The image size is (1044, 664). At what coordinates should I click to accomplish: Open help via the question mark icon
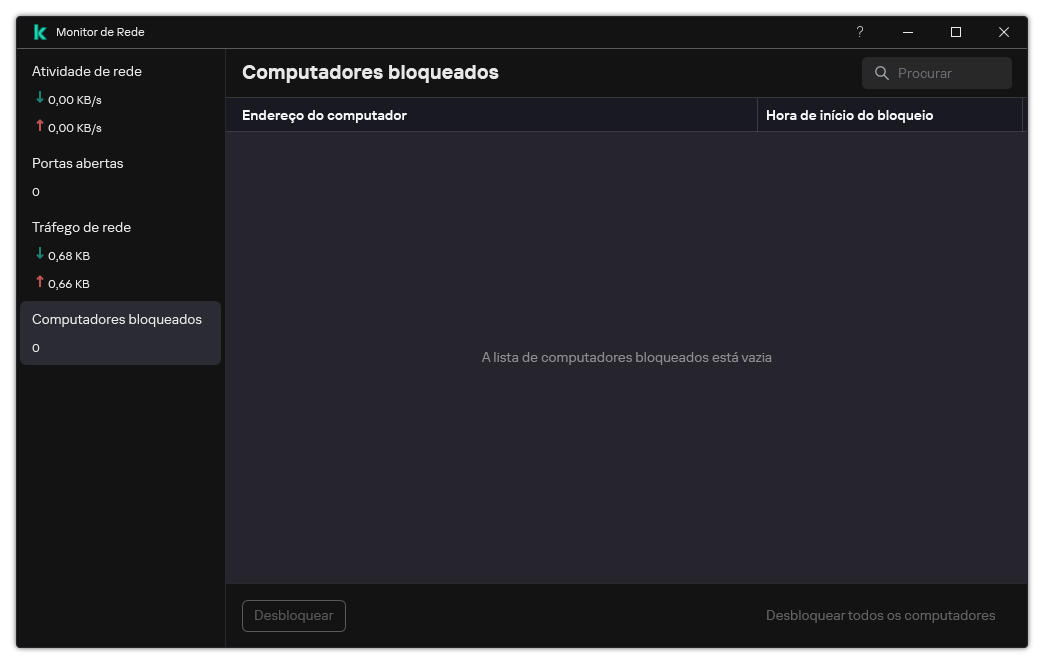click(859, 32)
